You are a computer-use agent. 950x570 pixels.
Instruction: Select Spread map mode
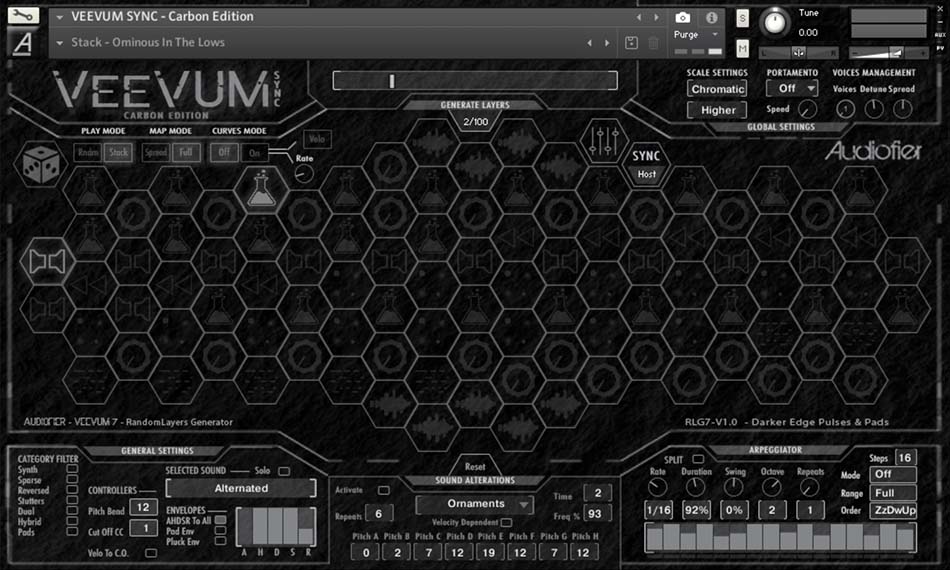[156, 152]
